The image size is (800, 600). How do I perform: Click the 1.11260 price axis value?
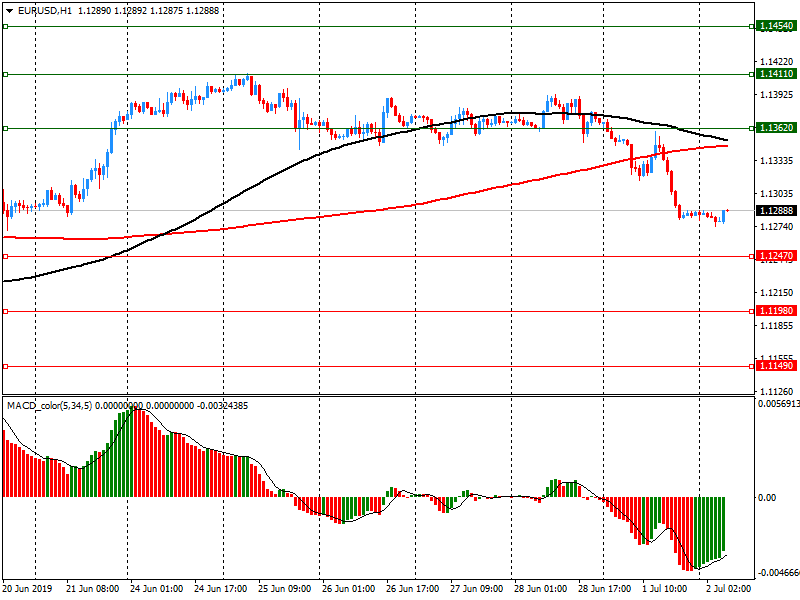tap(777, 392)
